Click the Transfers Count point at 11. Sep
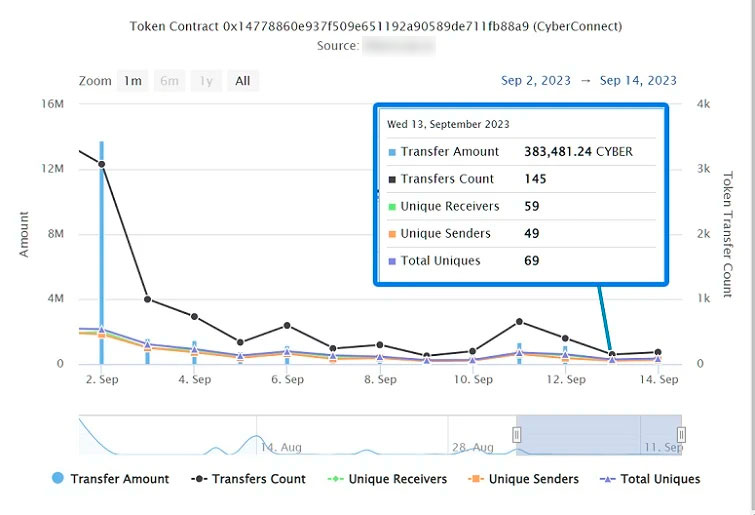 pyautogui.click(x=520, y=321)
